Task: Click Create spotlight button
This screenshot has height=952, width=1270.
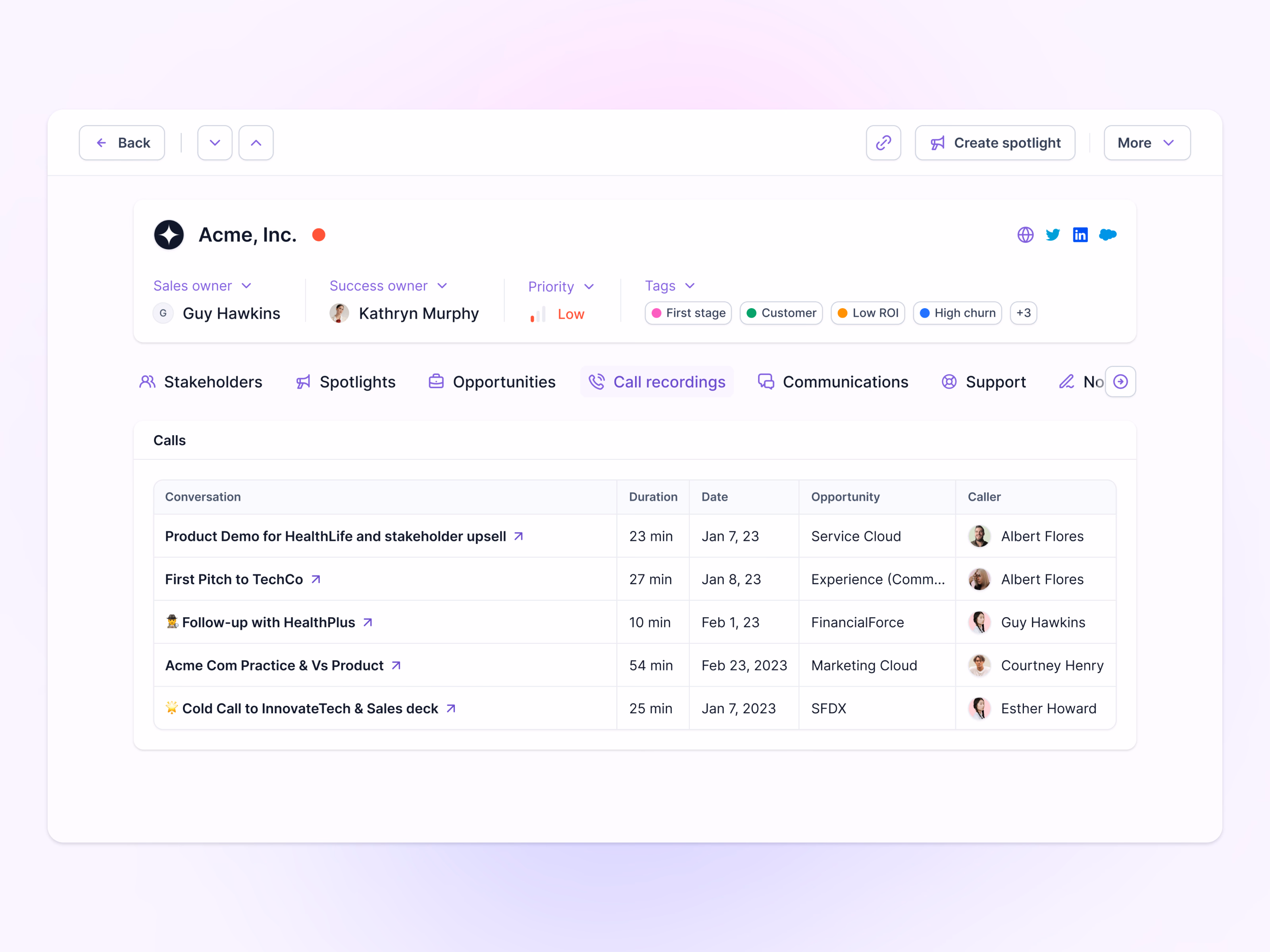Action: (x=995, y=143)
